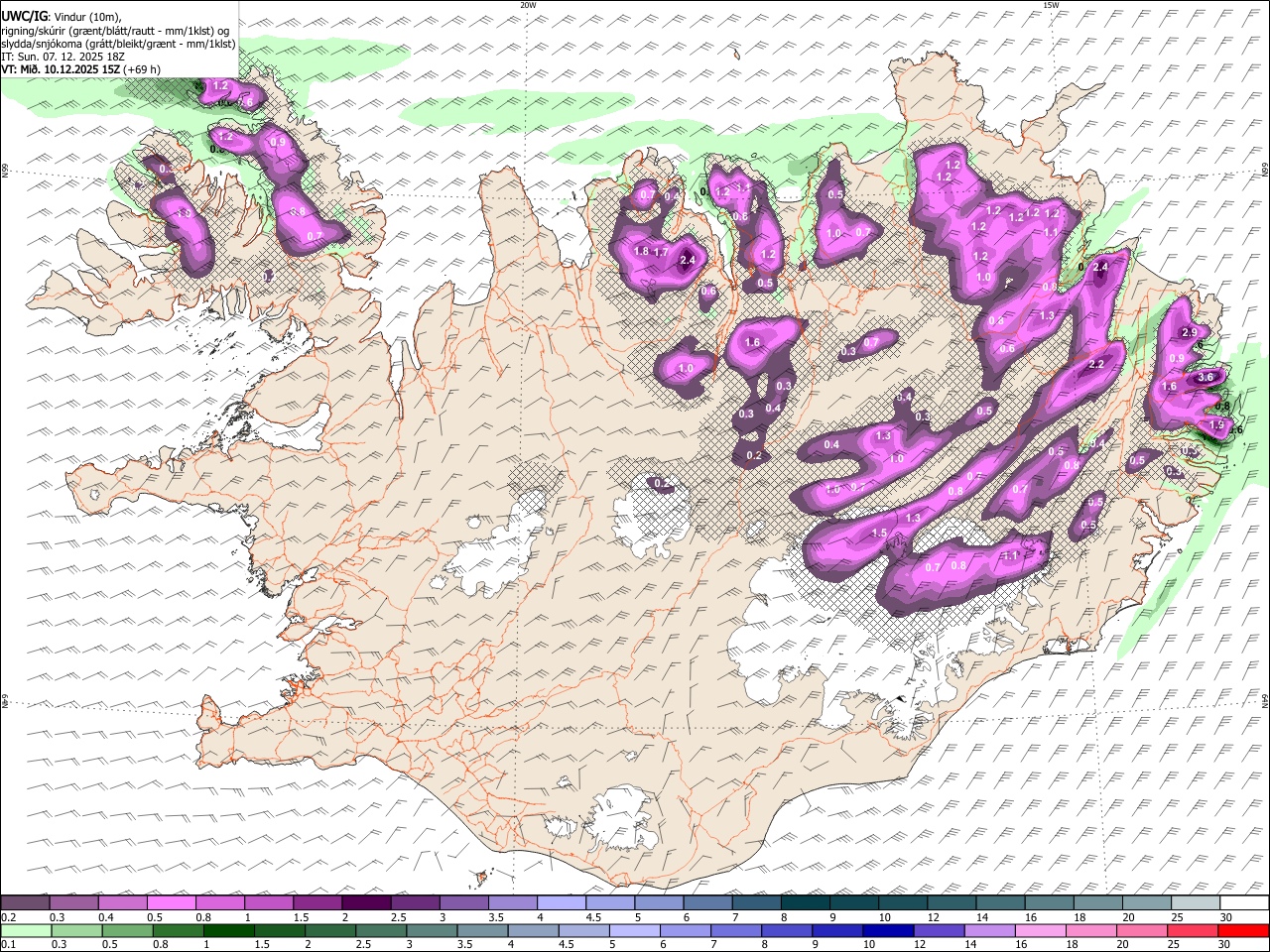This screenshot has height=952, width=1270.
Task: Pick the upper legend swatch labeled 3.5
Action: (513, 902)
